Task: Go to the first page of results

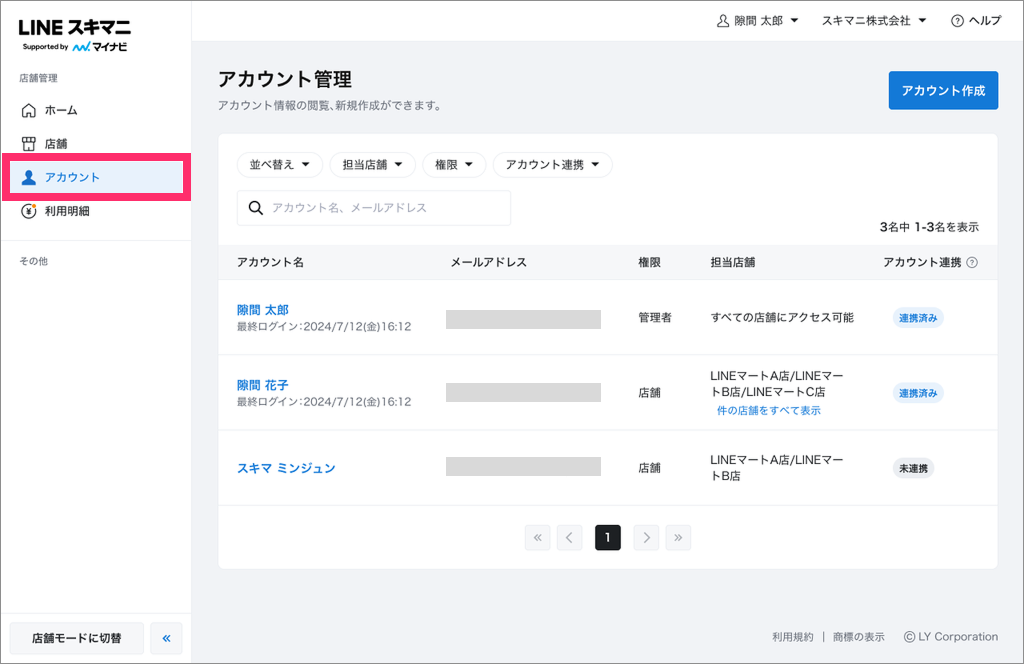Action: (x=538, y=538)
